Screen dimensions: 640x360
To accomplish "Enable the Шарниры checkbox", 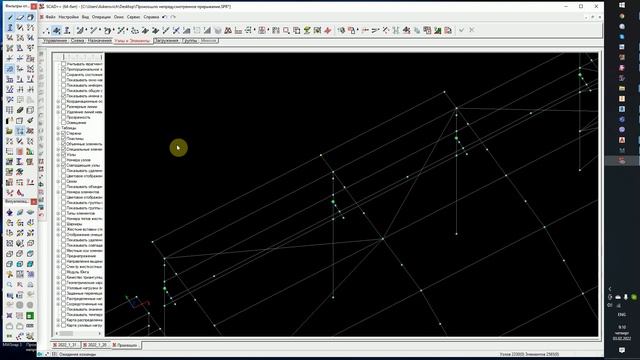I will point(63,224).
